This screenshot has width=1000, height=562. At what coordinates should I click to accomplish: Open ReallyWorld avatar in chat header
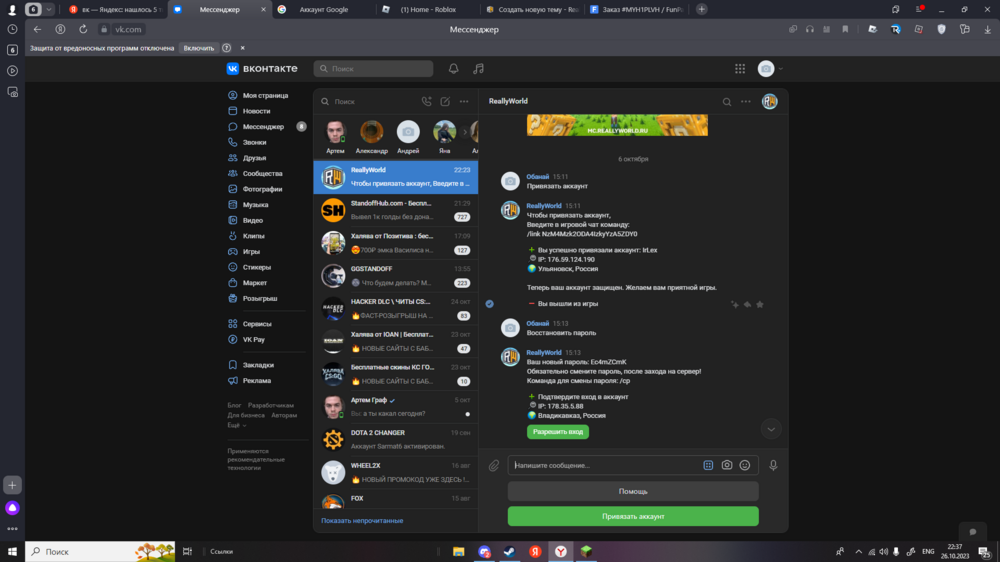coord(770,101)
